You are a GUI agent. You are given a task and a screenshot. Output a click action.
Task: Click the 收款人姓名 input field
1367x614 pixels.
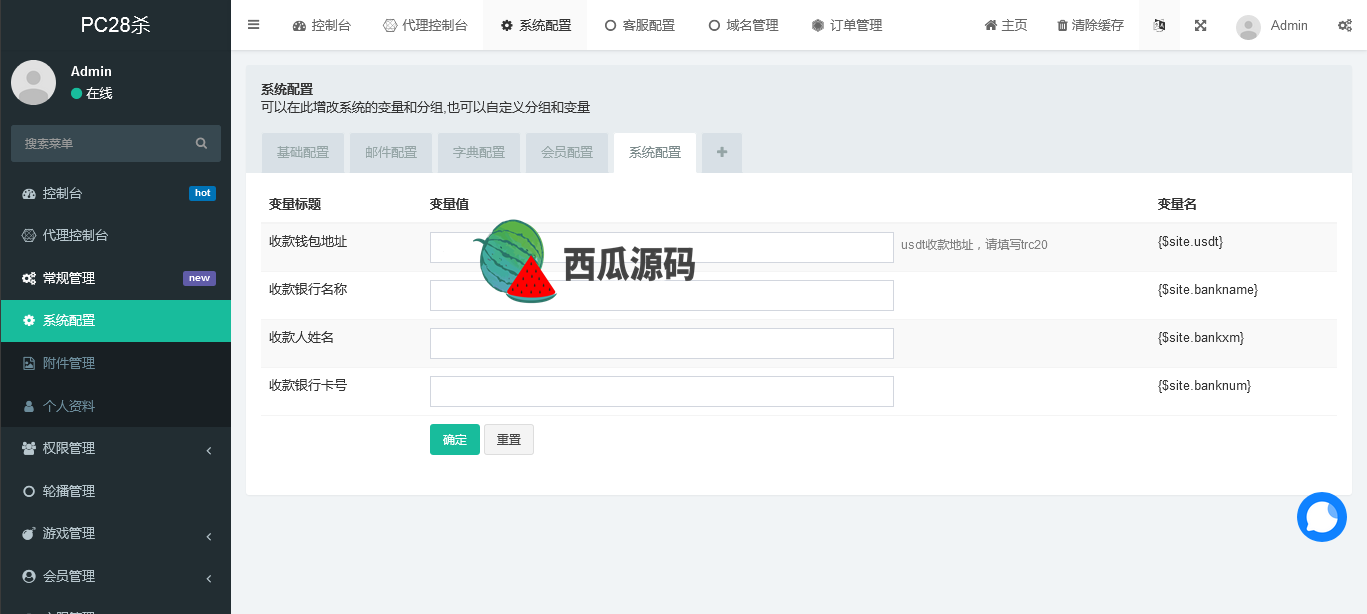[x=662, y=344]
